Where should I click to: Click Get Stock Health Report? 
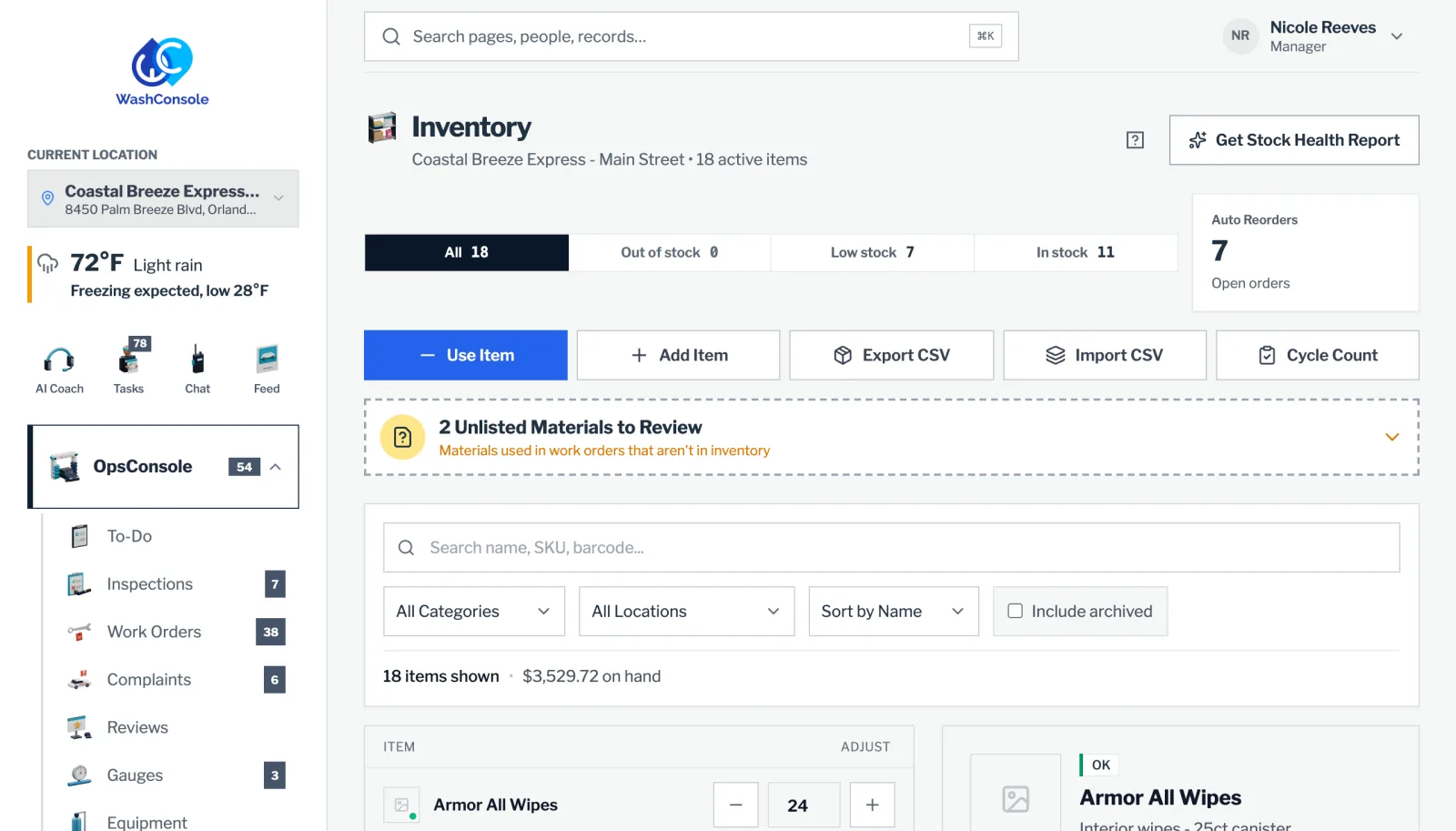pos(1294,140)
